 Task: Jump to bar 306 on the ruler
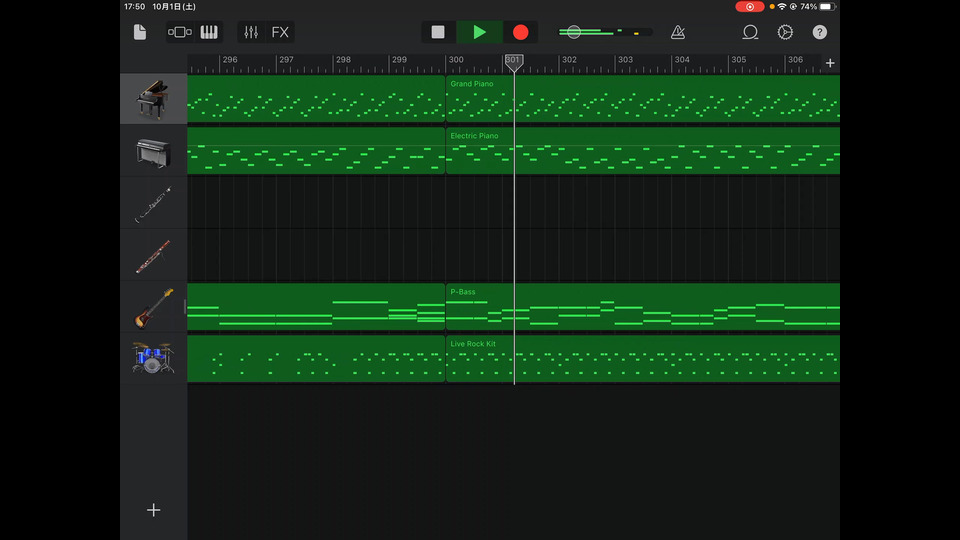pos(795,60)
